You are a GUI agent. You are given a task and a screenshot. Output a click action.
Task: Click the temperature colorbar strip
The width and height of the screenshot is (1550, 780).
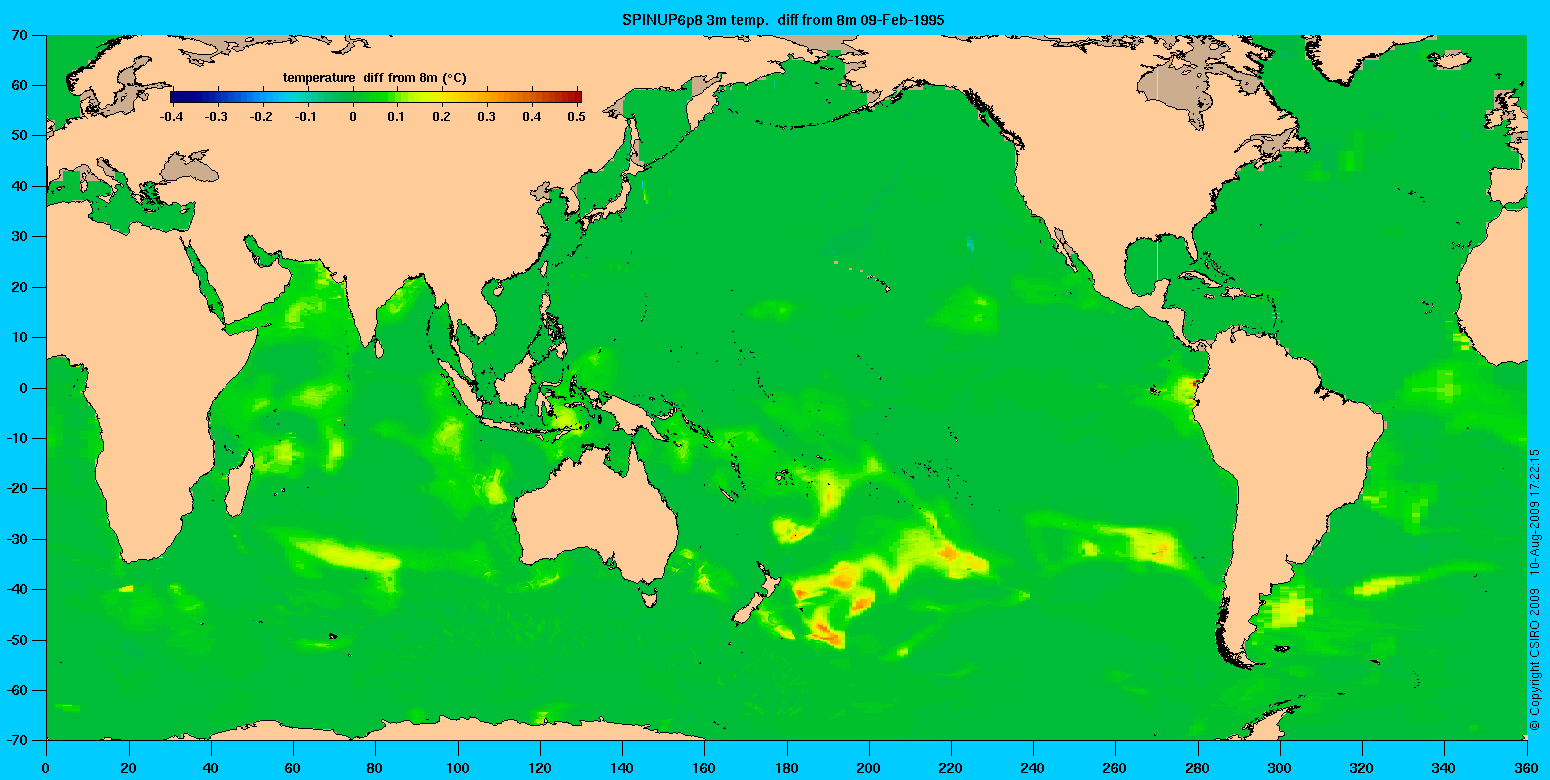point(376,96)
